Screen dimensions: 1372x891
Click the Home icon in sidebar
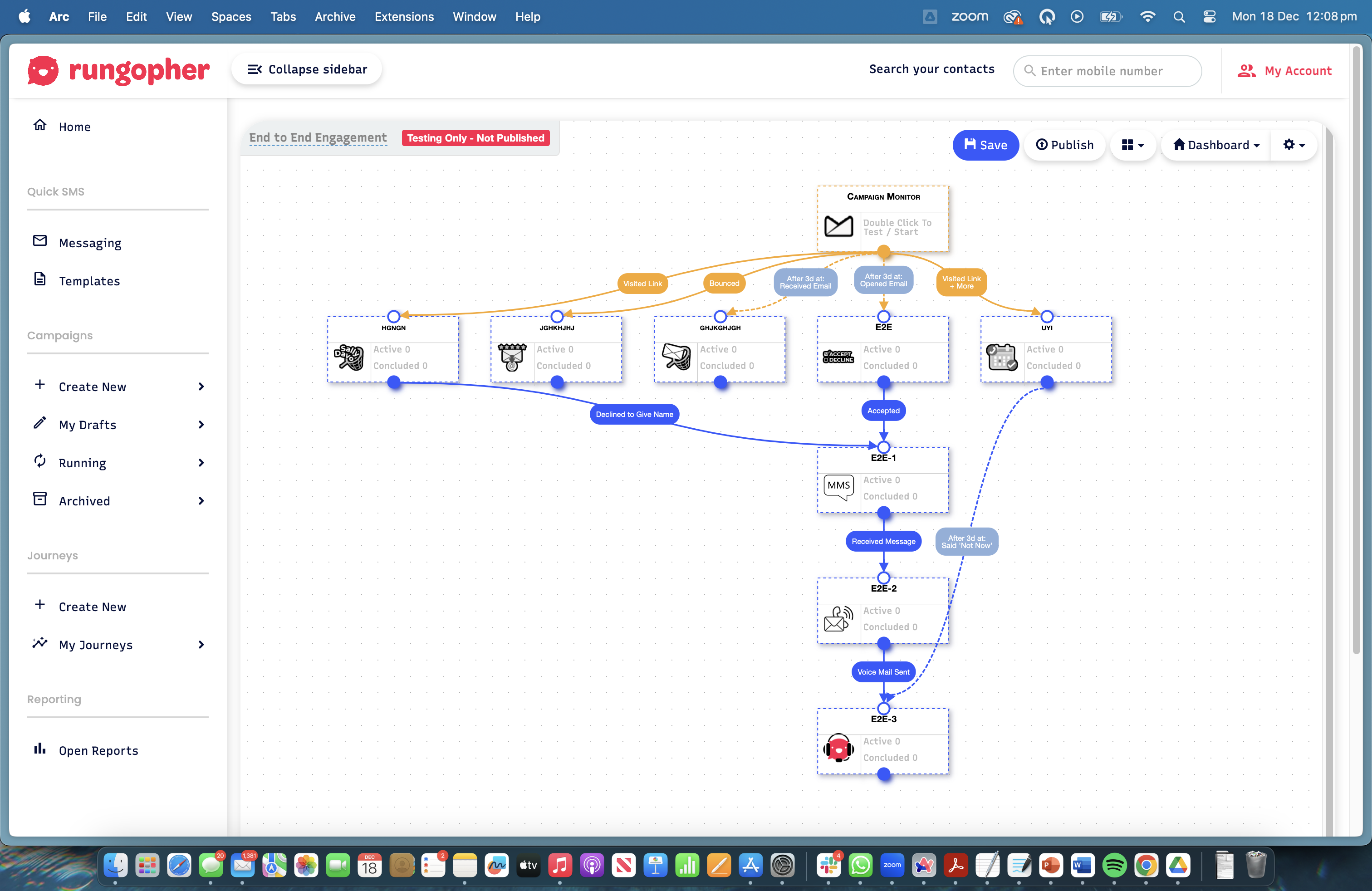40,126
